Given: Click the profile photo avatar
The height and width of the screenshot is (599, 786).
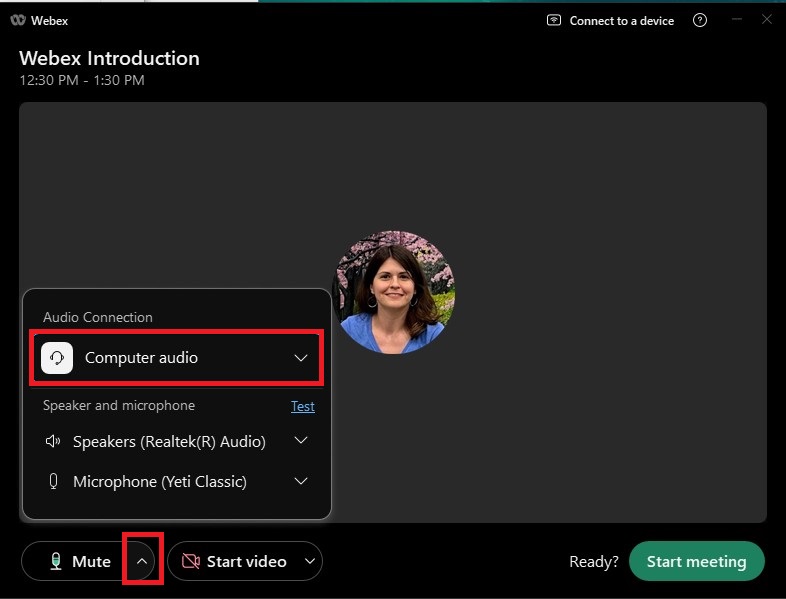Looking at the screenshot, I should 394,292.
